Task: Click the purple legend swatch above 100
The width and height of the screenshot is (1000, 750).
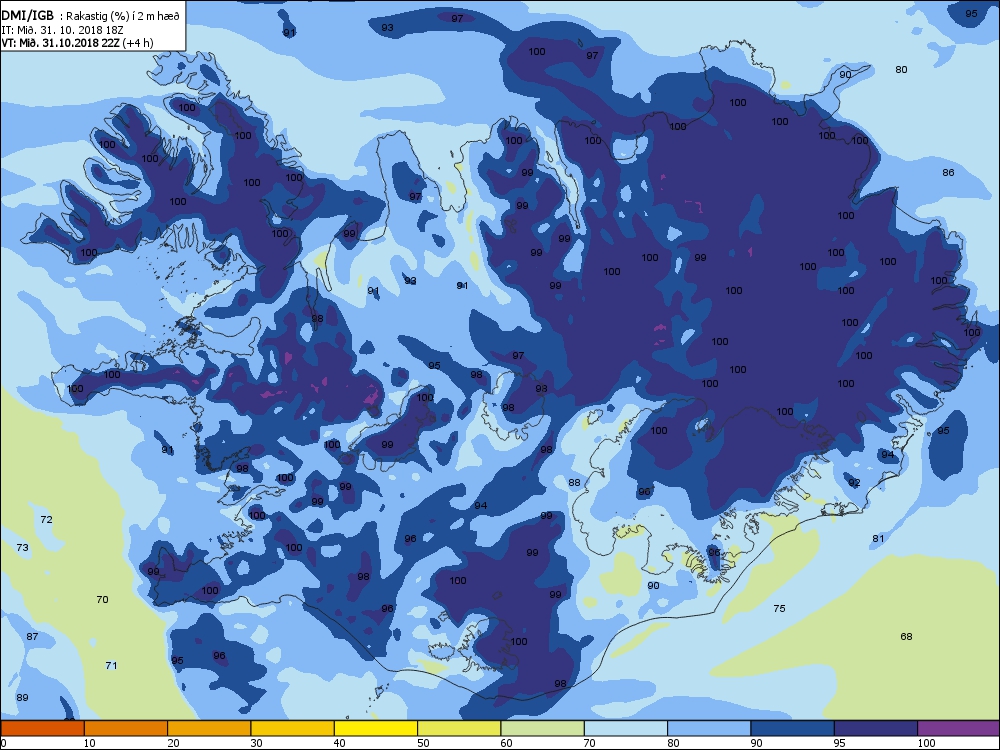Action: [959, 728]
